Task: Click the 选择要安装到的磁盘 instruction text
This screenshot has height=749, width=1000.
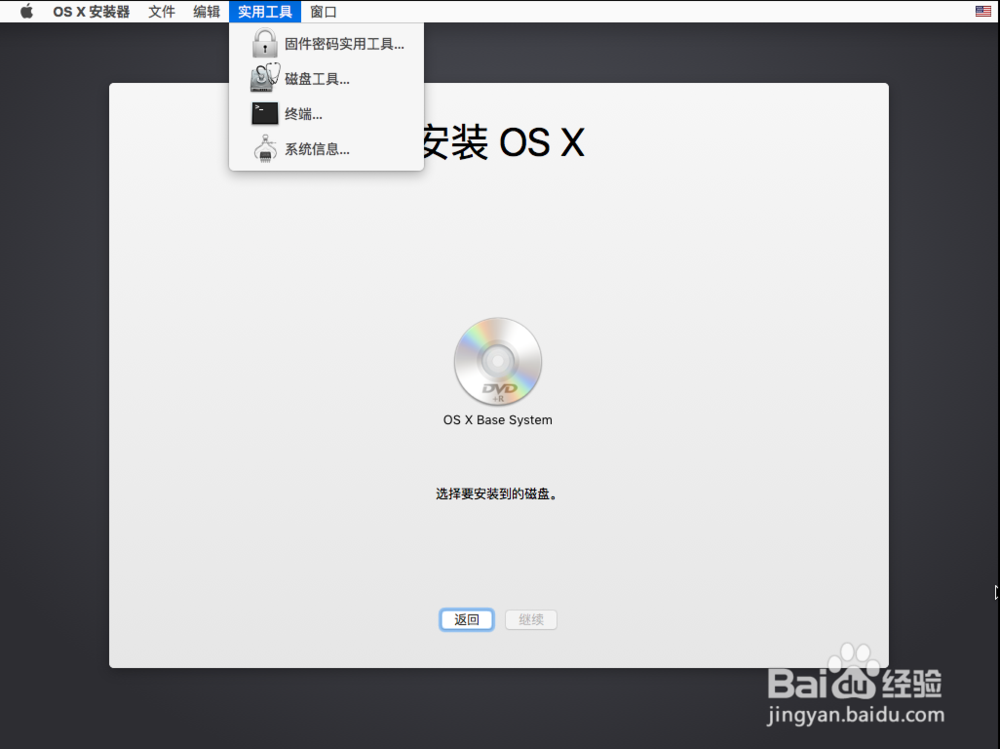Action: [x=497, y=494]
